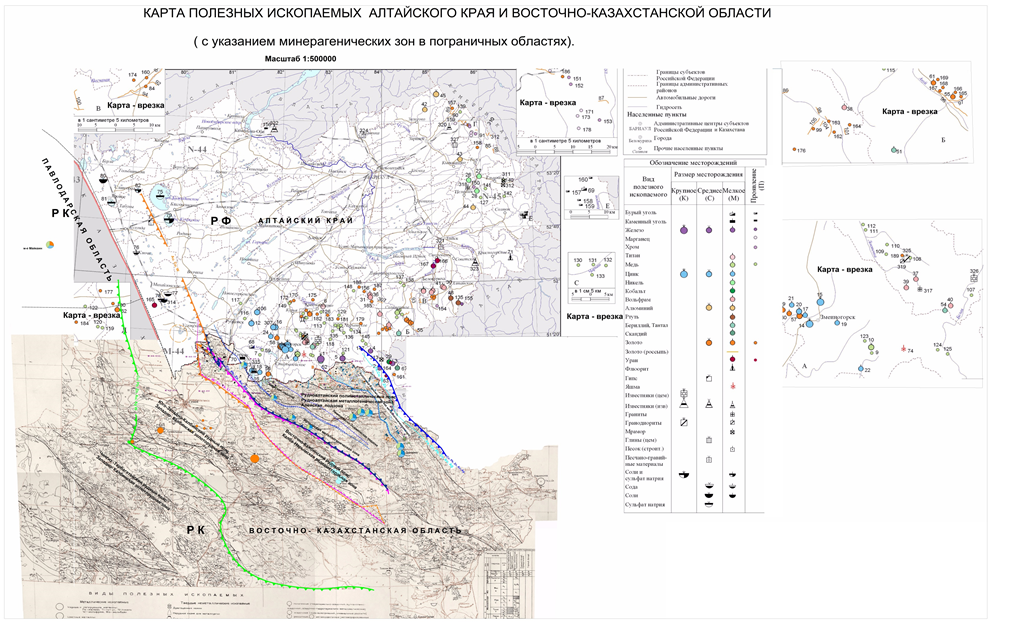Screen dimensions: 1011x640
Task: Click the sand-gravel materials symbol in legend
Action: (x=709, y=460)
